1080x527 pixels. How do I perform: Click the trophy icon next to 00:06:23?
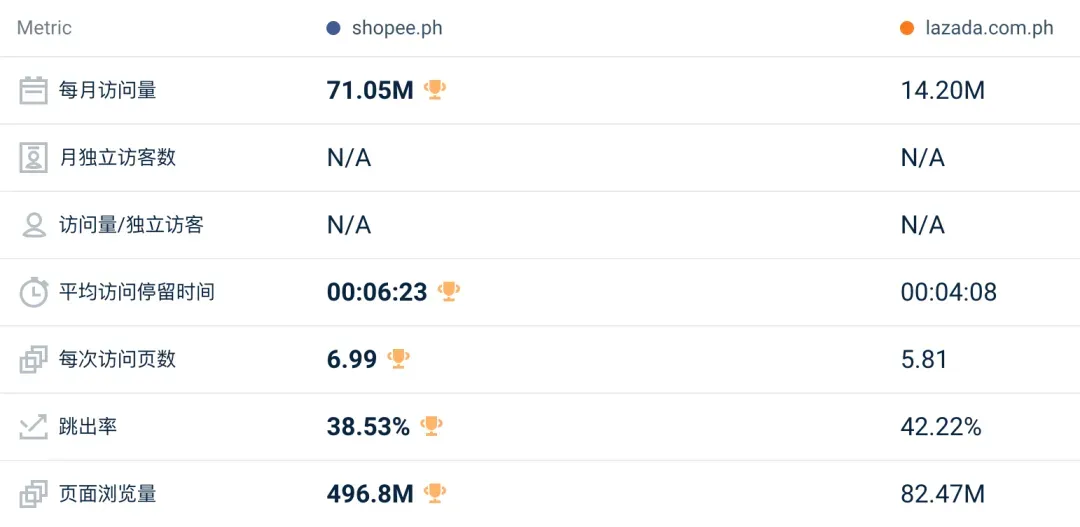[x=448, y=291]
